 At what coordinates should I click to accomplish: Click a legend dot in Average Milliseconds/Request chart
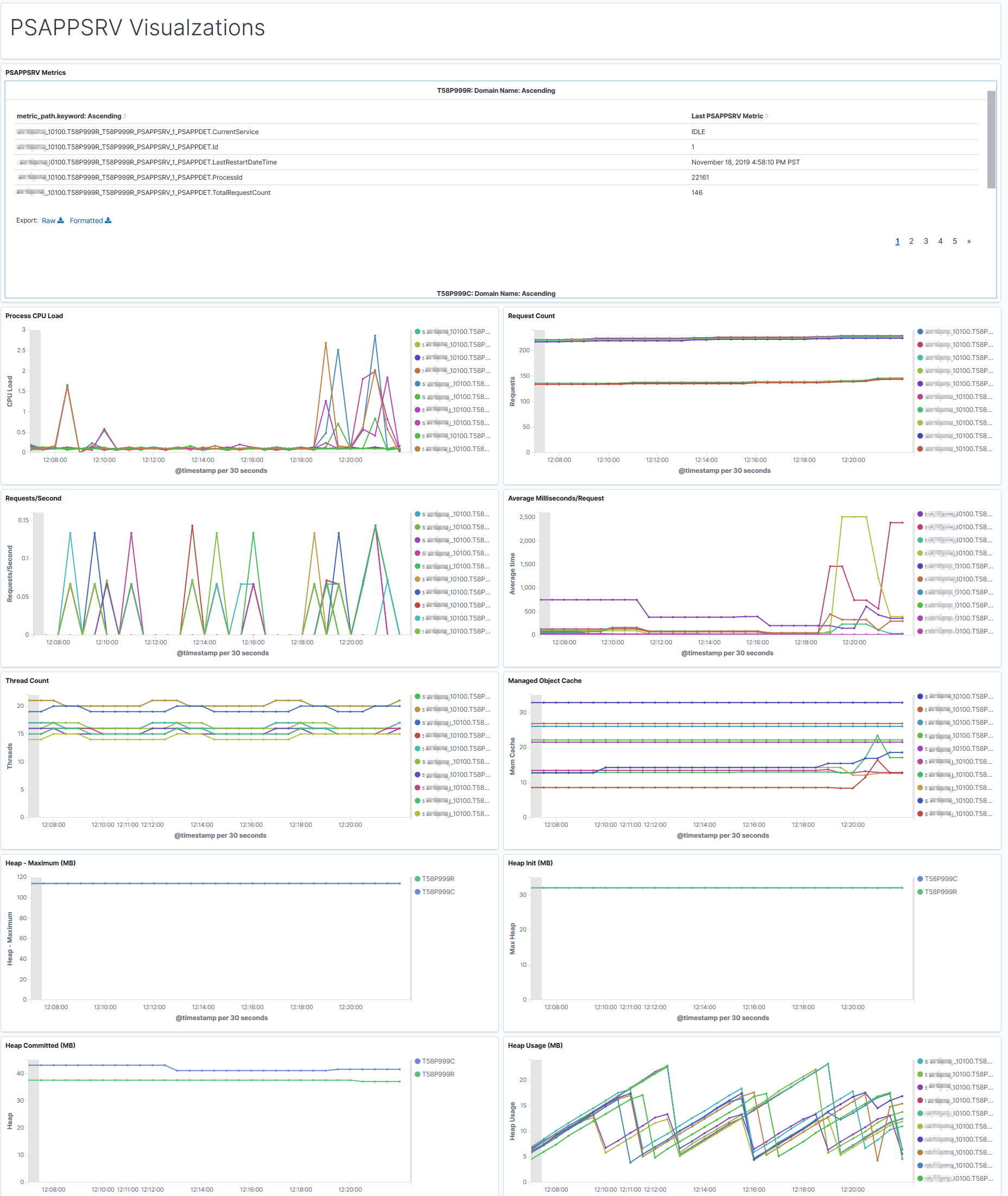(921, 513)
